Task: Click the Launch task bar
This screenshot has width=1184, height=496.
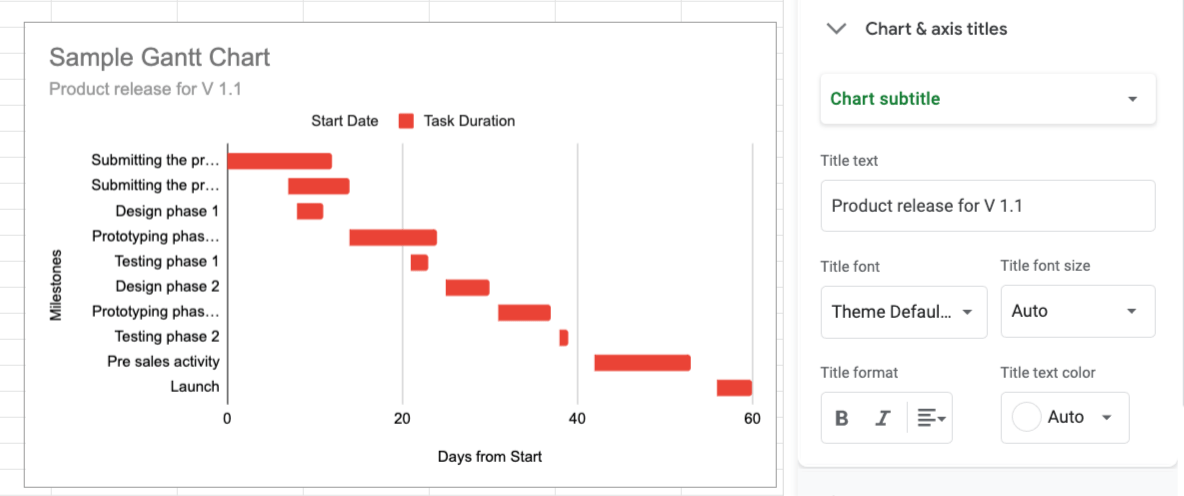Action: (734, 388)
